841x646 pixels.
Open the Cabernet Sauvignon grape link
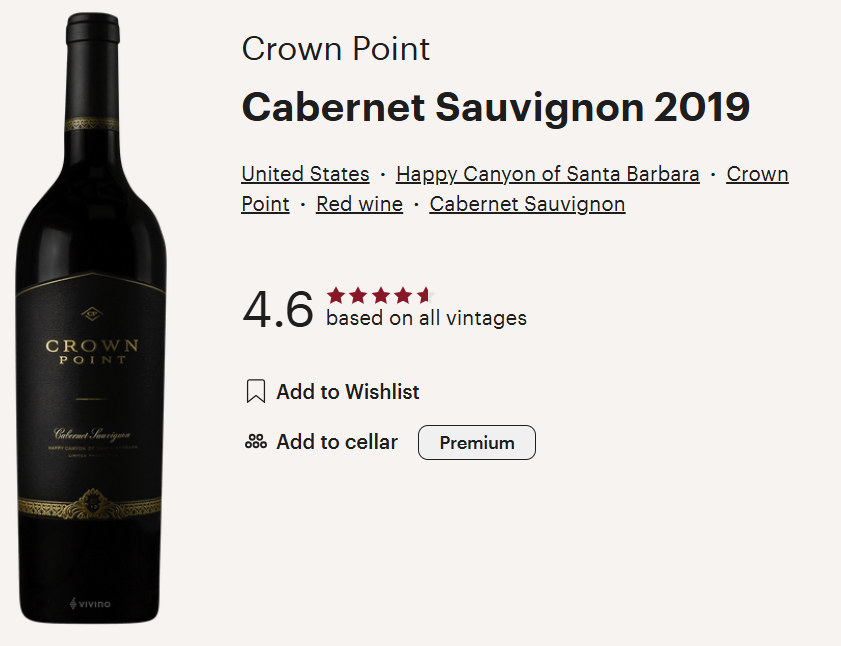[x=527, y=204]
